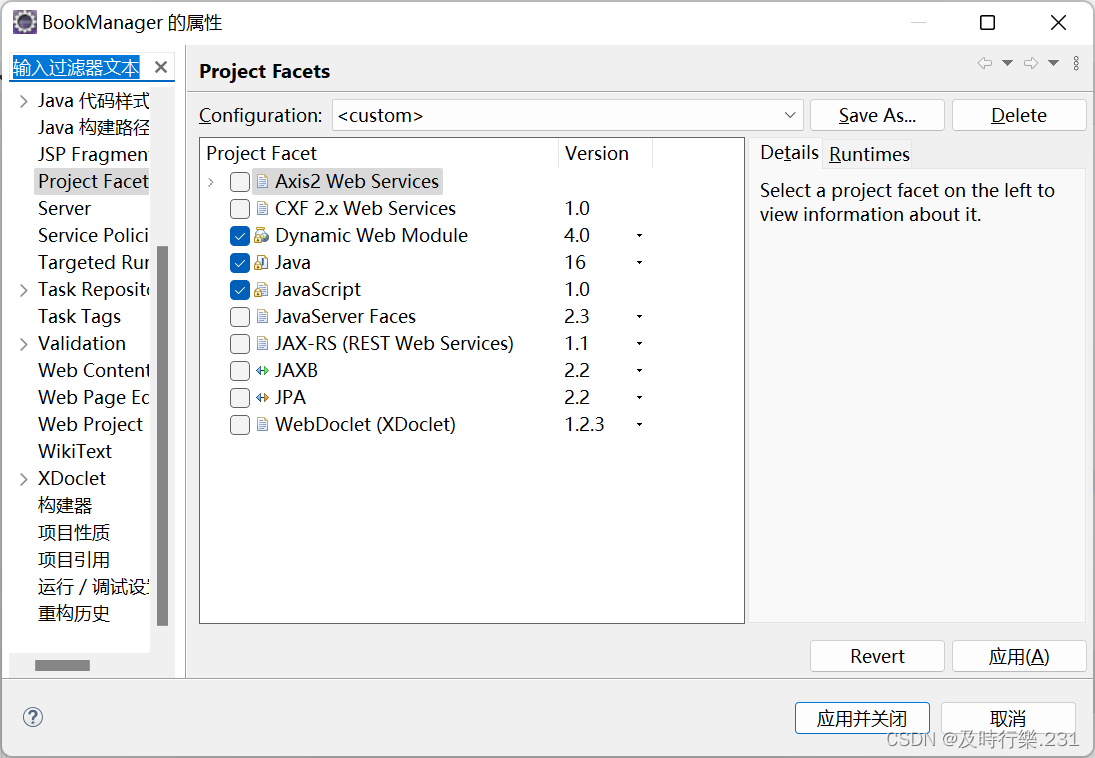The image size is (1095, 758).
Task: Check the CXF 2.x Web Services facet
Action: [x=240, y=209]
